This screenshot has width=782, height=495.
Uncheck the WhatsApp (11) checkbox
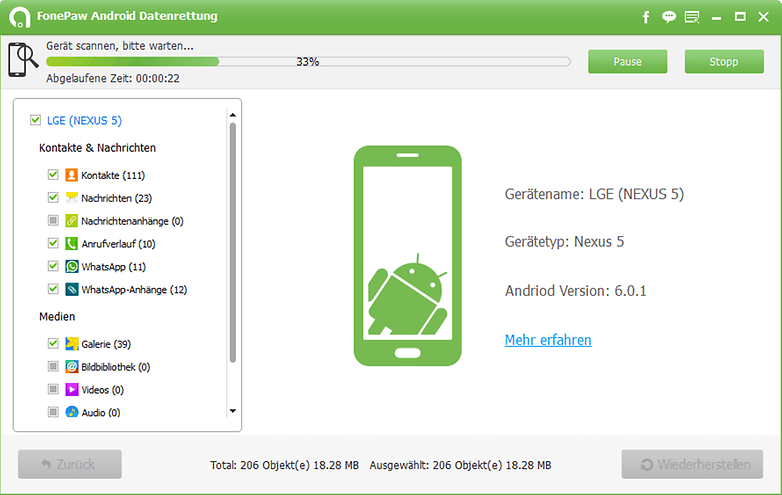pos(53,266)
